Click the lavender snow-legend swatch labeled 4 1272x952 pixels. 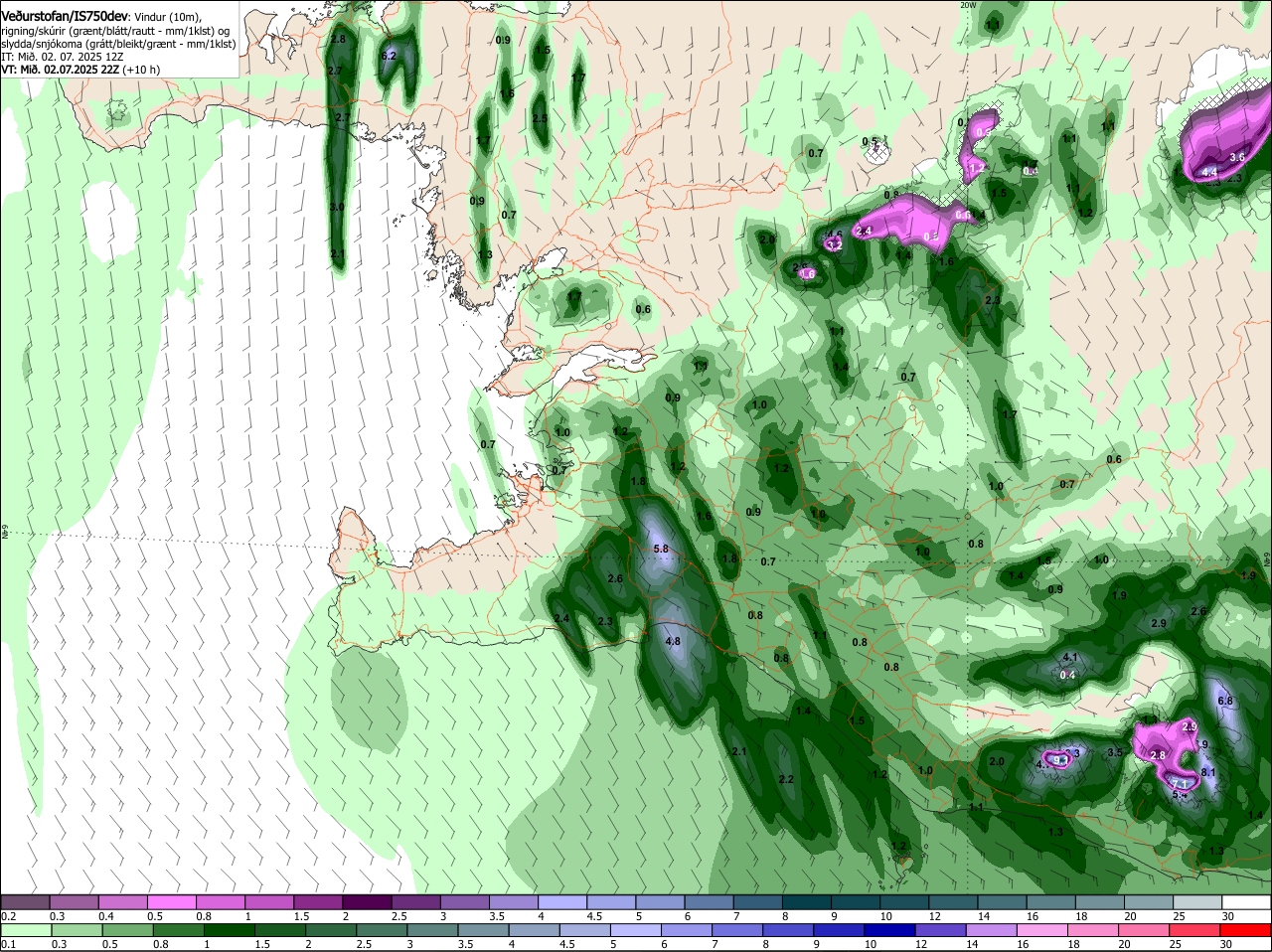pos(561,902)
